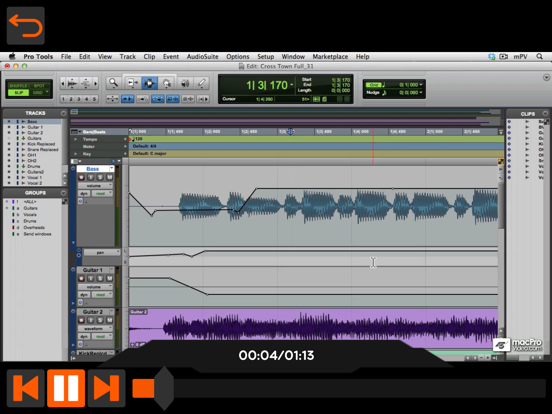The height and width of the screenshot is (414, 552).
Task: Solo the Bass track
Action: (100, 177)
